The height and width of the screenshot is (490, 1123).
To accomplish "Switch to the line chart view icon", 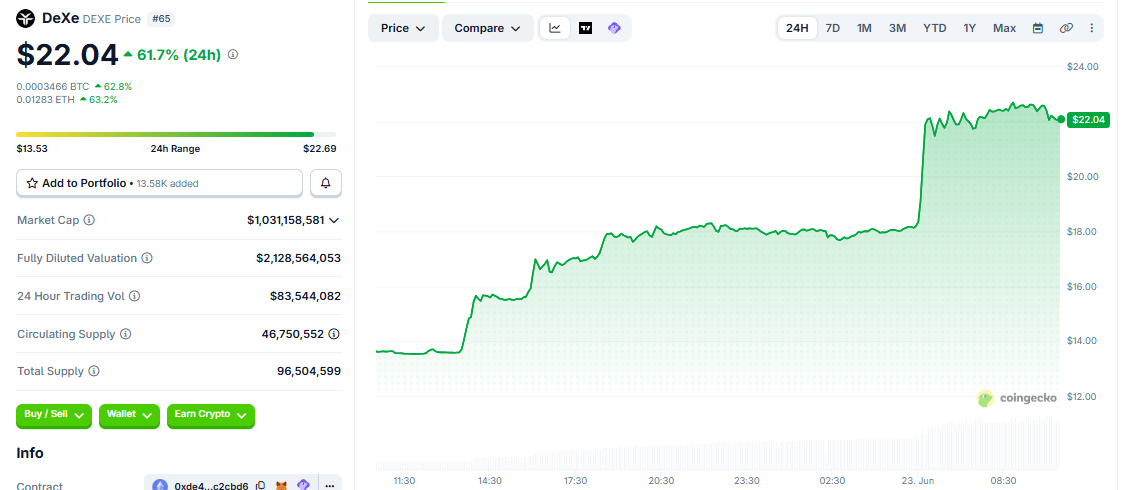I will pos(555,28).
